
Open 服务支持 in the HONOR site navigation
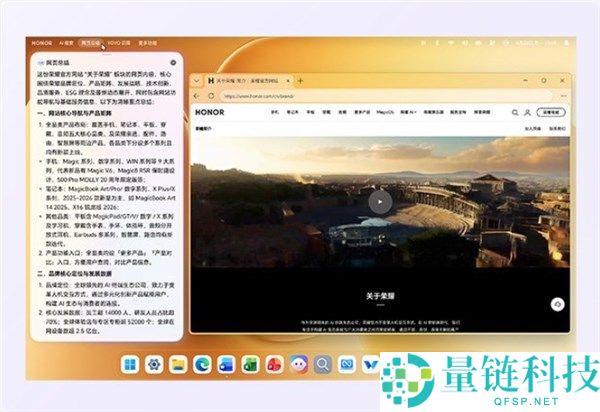coord(458,112)
